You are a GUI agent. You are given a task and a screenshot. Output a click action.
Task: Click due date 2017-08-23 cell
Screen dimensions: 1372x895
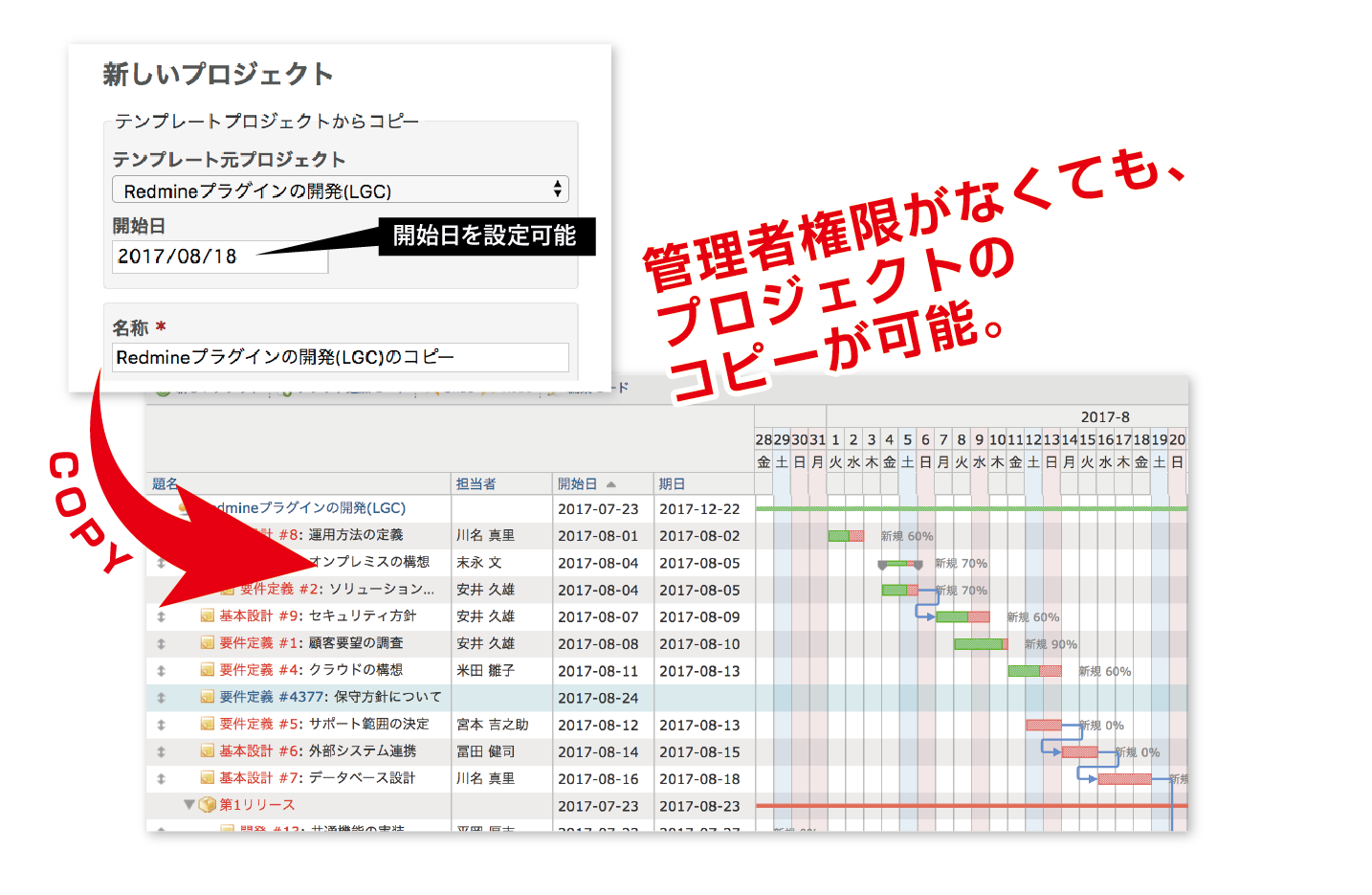699,806
